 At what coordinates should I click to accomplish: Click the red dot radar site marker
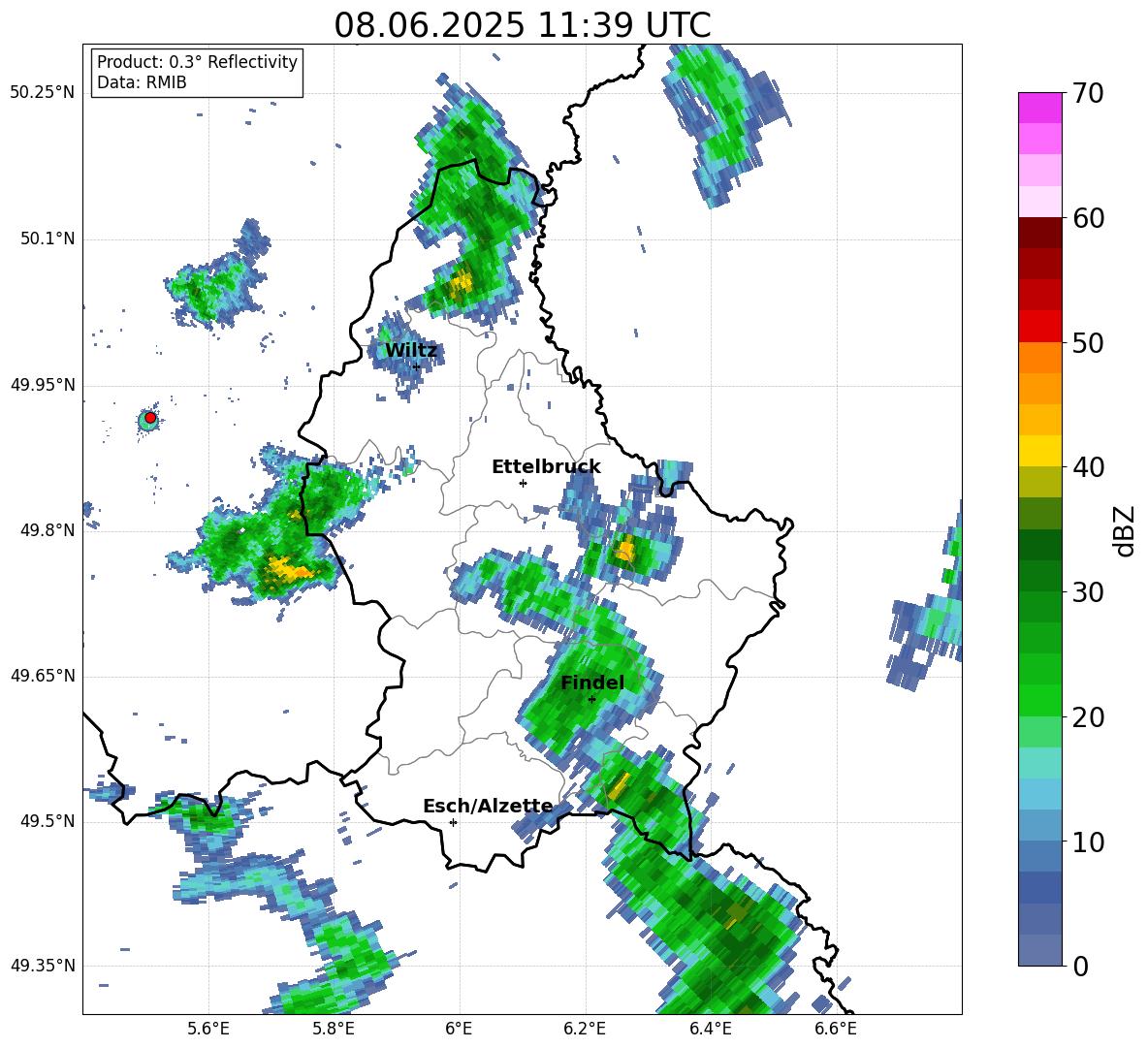pos(149,418)
